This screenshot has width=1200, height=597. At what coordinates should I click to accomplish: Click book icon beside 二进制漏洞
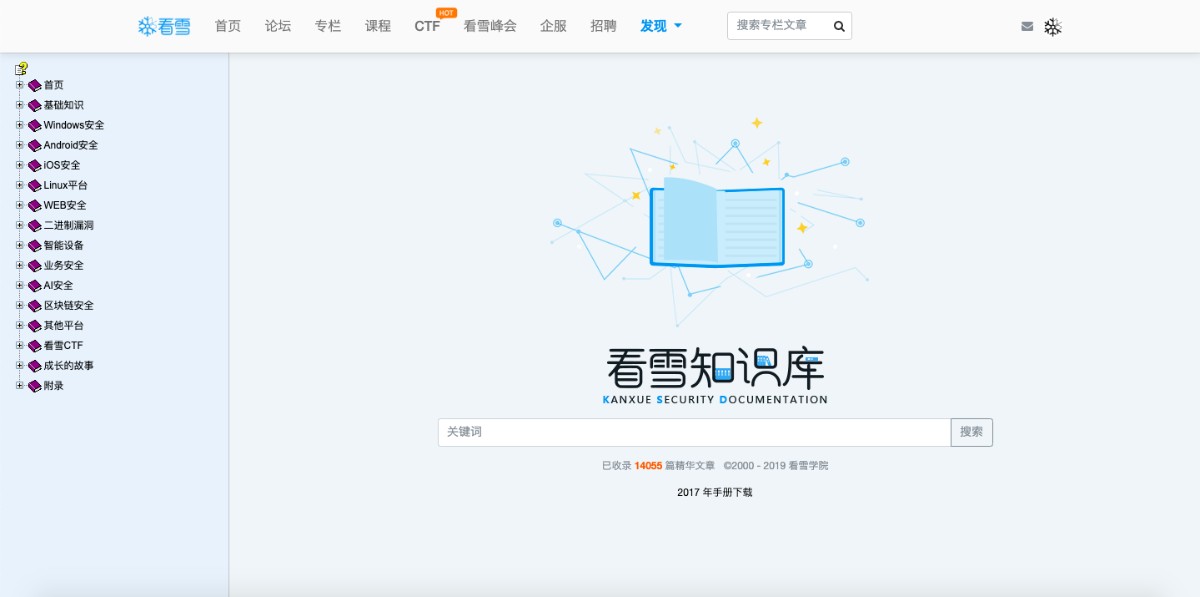click(x=35, y=225)
